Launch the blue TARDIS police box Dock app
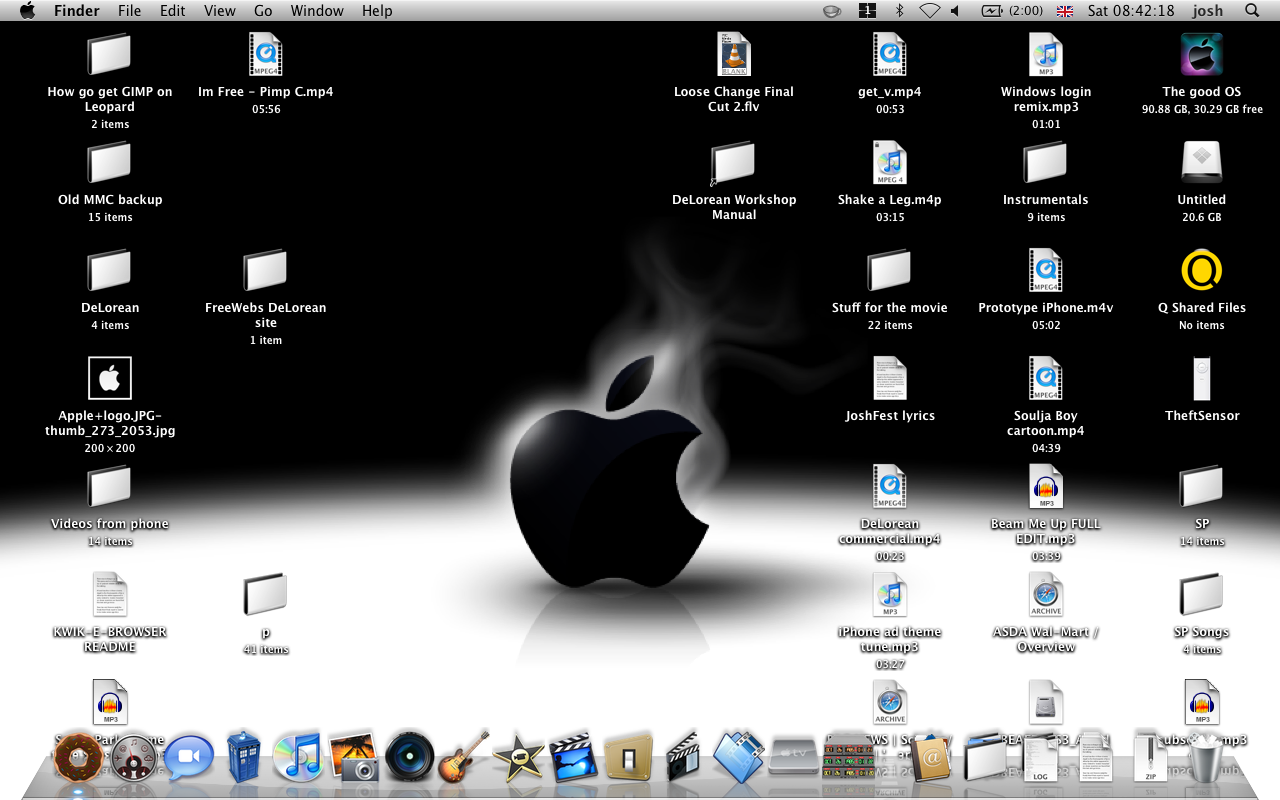The width and height of the screenshot is (1280, 800). click(243, 756)
